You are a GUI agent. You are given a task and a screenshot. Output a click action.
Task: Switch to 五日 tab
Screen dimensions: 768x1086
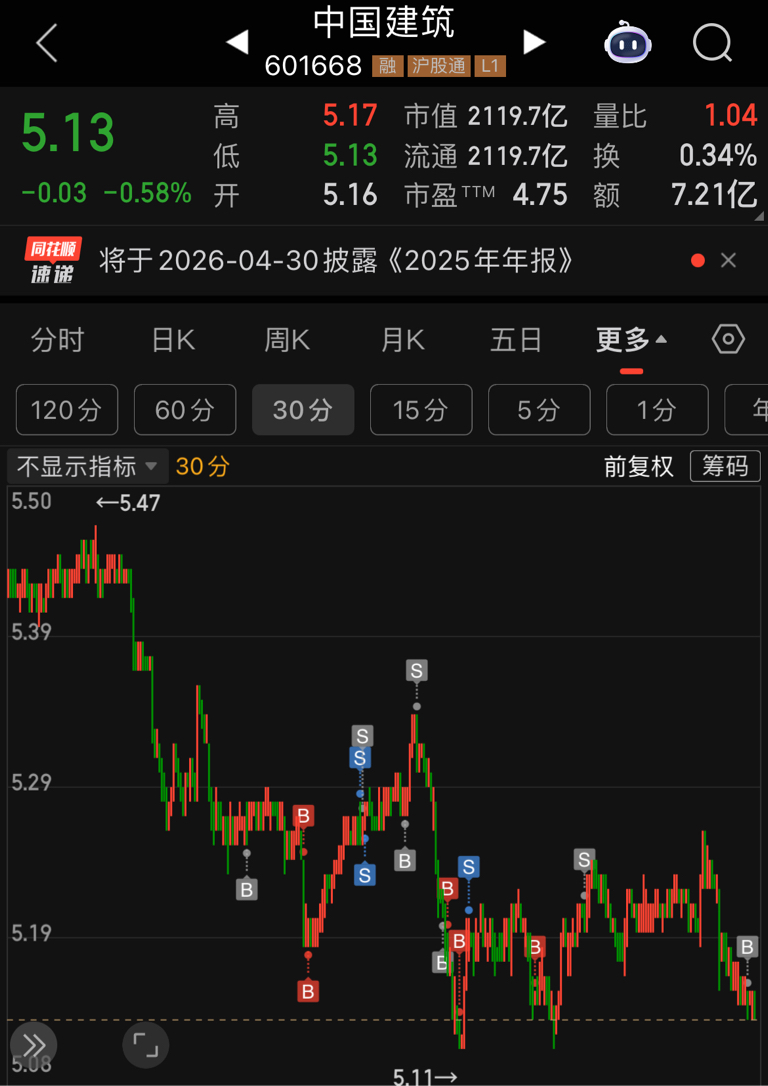516,341
